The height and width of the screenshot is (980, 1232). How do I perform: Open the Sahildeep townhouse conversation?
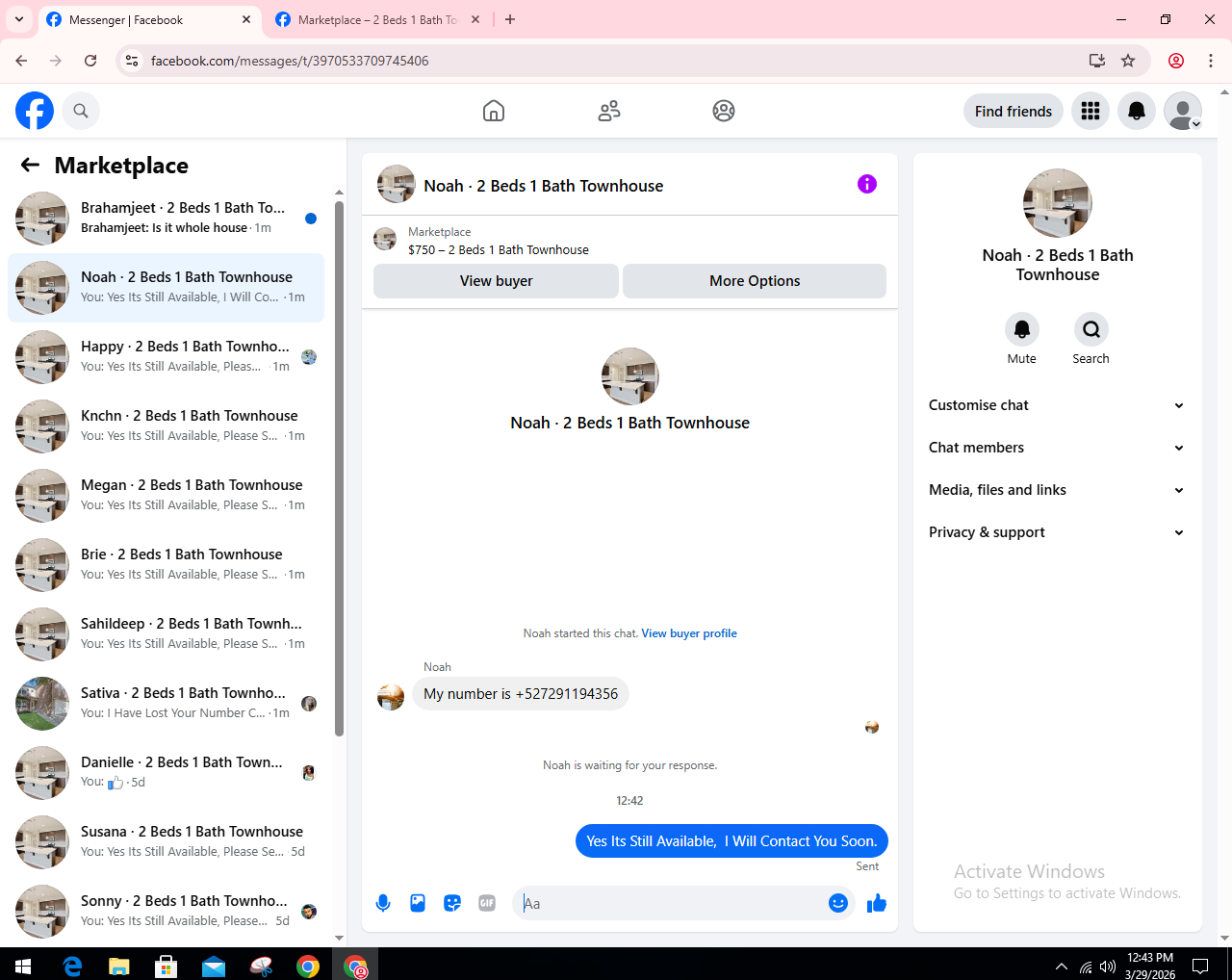[166, 634]
